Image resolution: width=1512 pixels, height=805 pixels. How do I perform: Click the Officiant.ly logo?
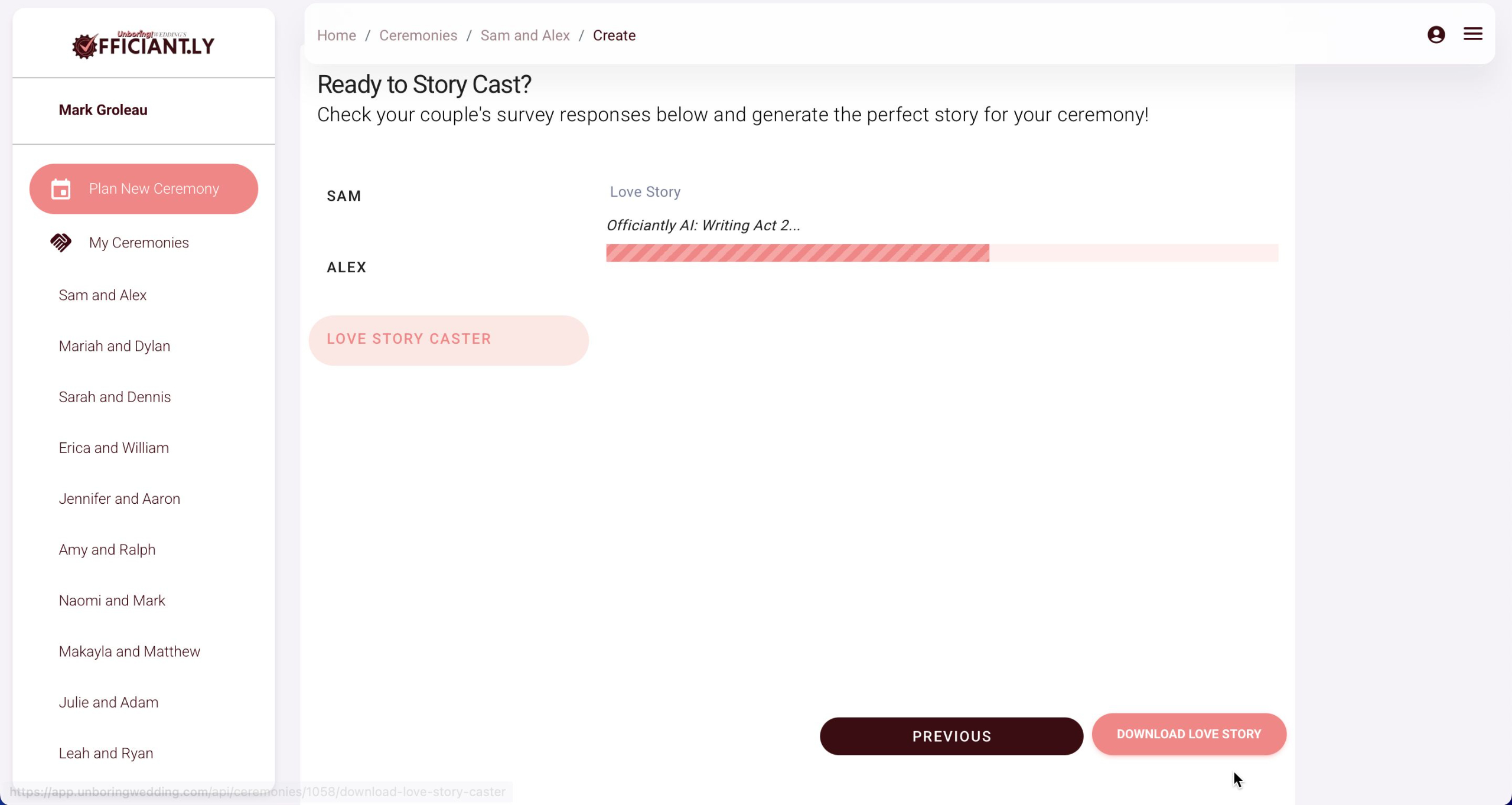tap(144, 44)
